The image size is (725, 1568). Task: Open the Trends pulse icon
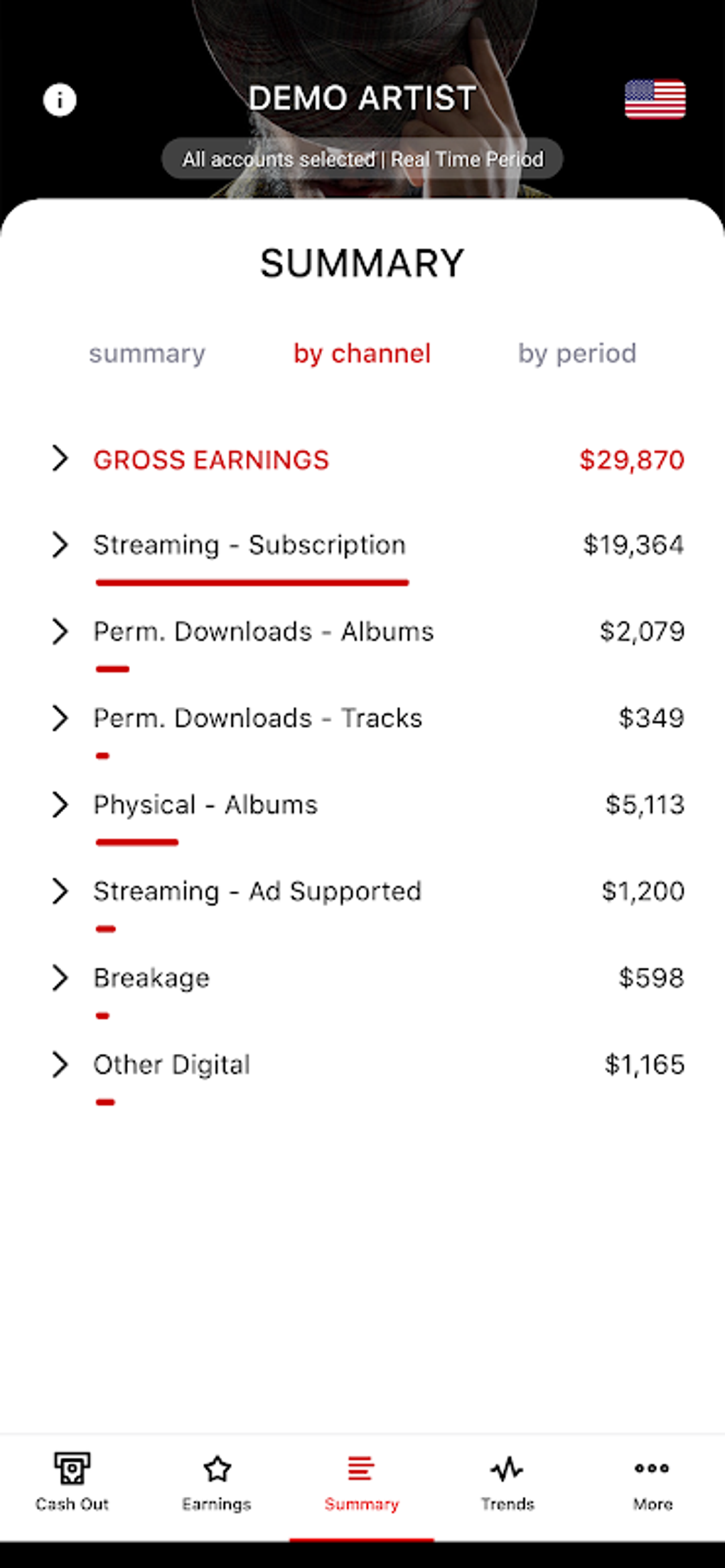(507, 1469)
